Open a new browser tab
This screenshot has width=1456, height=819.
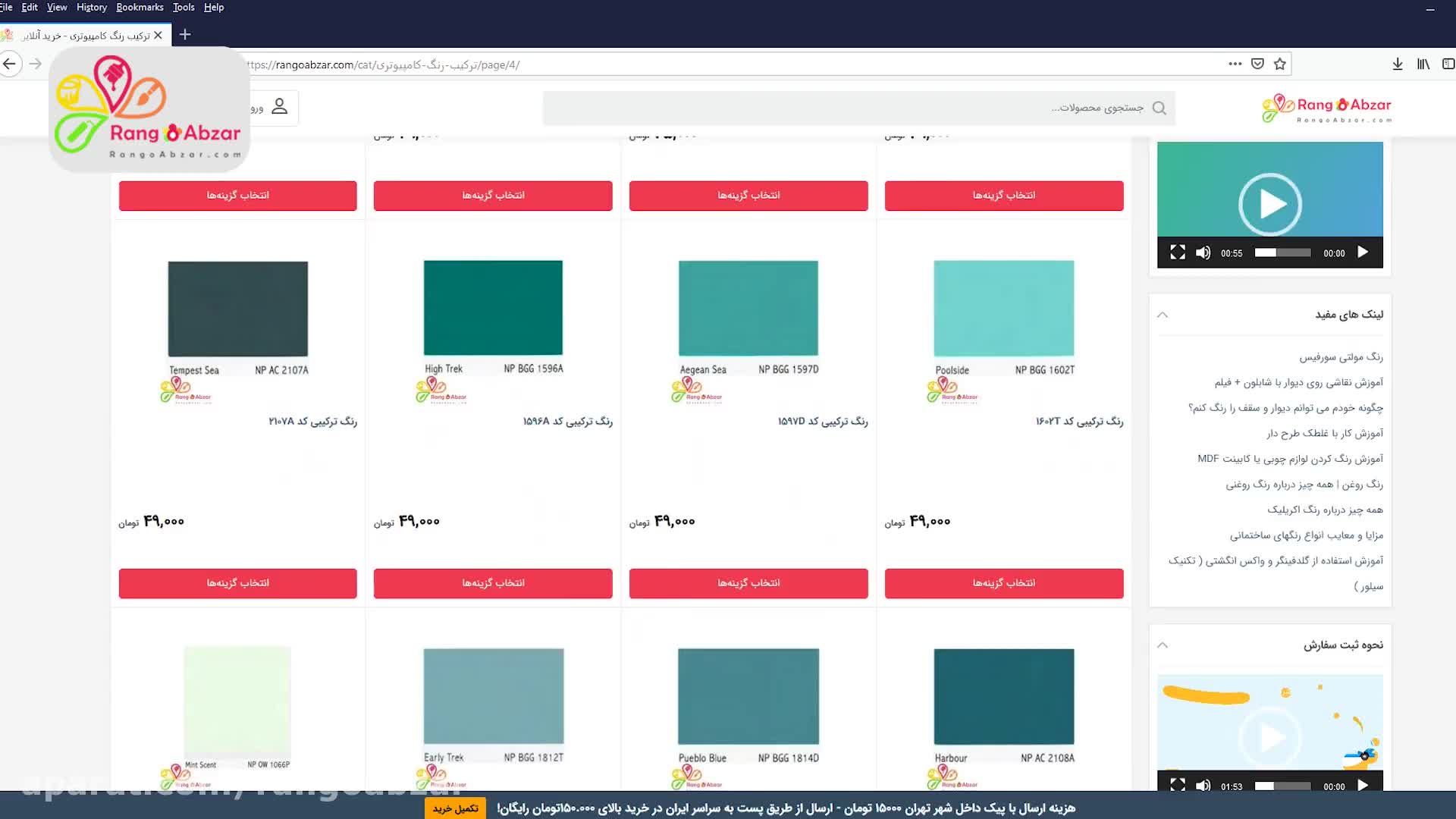pos(185,35)
